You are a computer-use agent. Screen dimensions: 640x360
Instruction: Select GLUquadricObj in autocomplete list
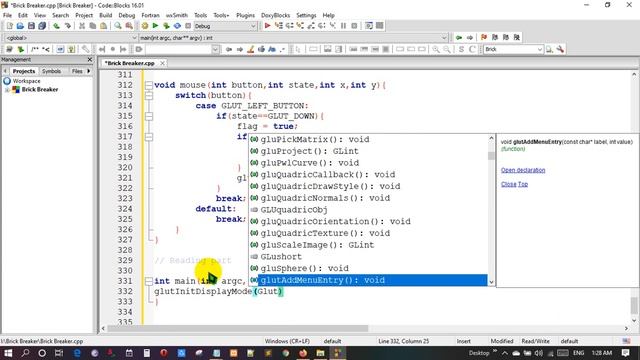pos(368,210)
